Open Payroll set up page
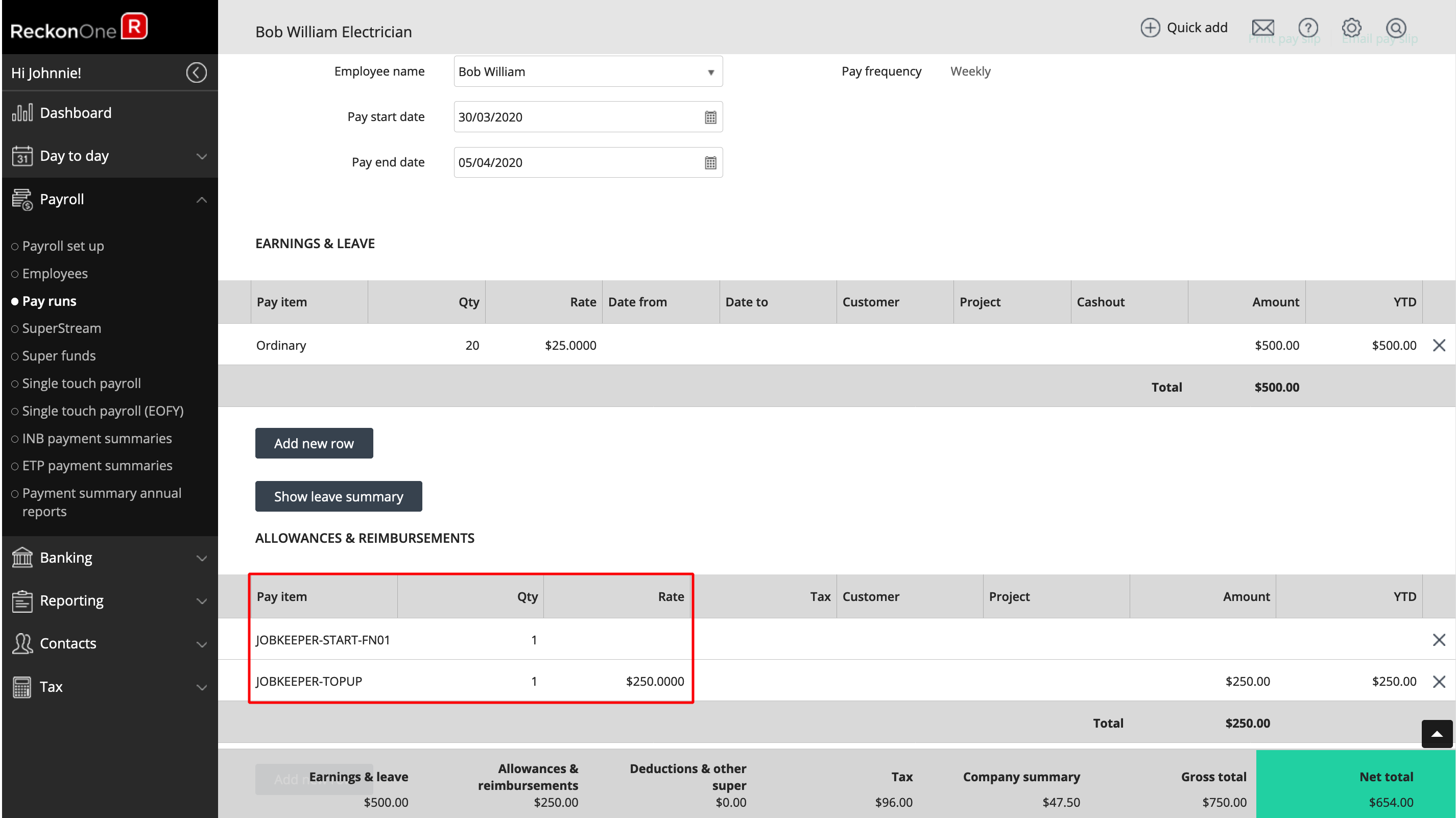Image resolution: width=1456 pixels, height=818 pixels. click(x=63, y=246)
